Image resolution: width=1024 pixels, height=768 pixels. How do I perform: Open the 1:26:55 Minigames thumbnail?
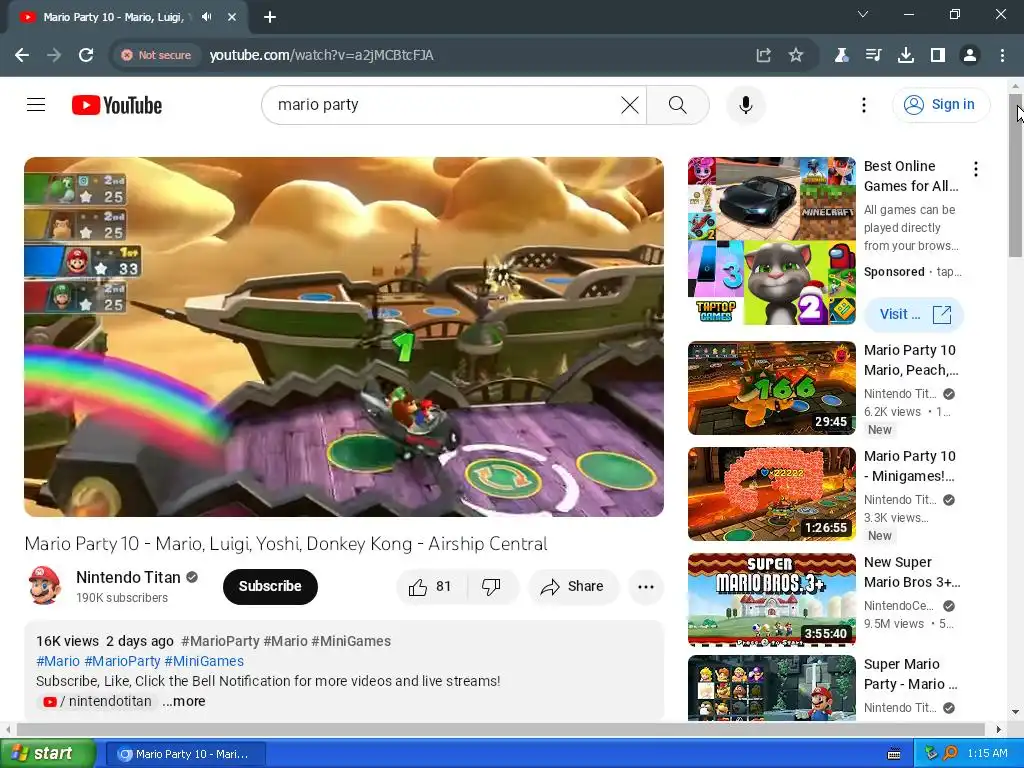(x=771, y=494)
